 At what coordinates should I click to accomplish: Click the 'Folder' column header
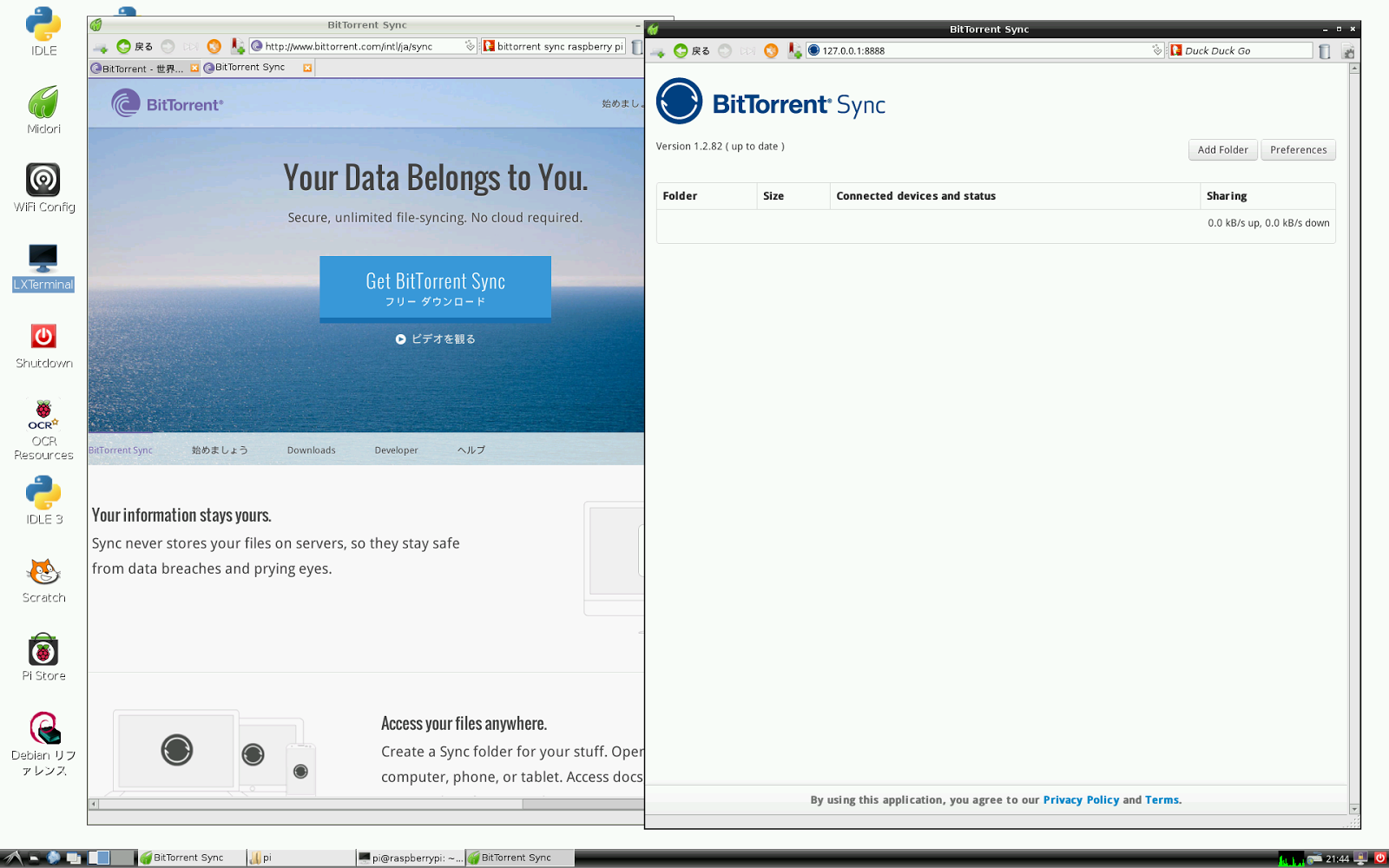click(x=706, y=196)
